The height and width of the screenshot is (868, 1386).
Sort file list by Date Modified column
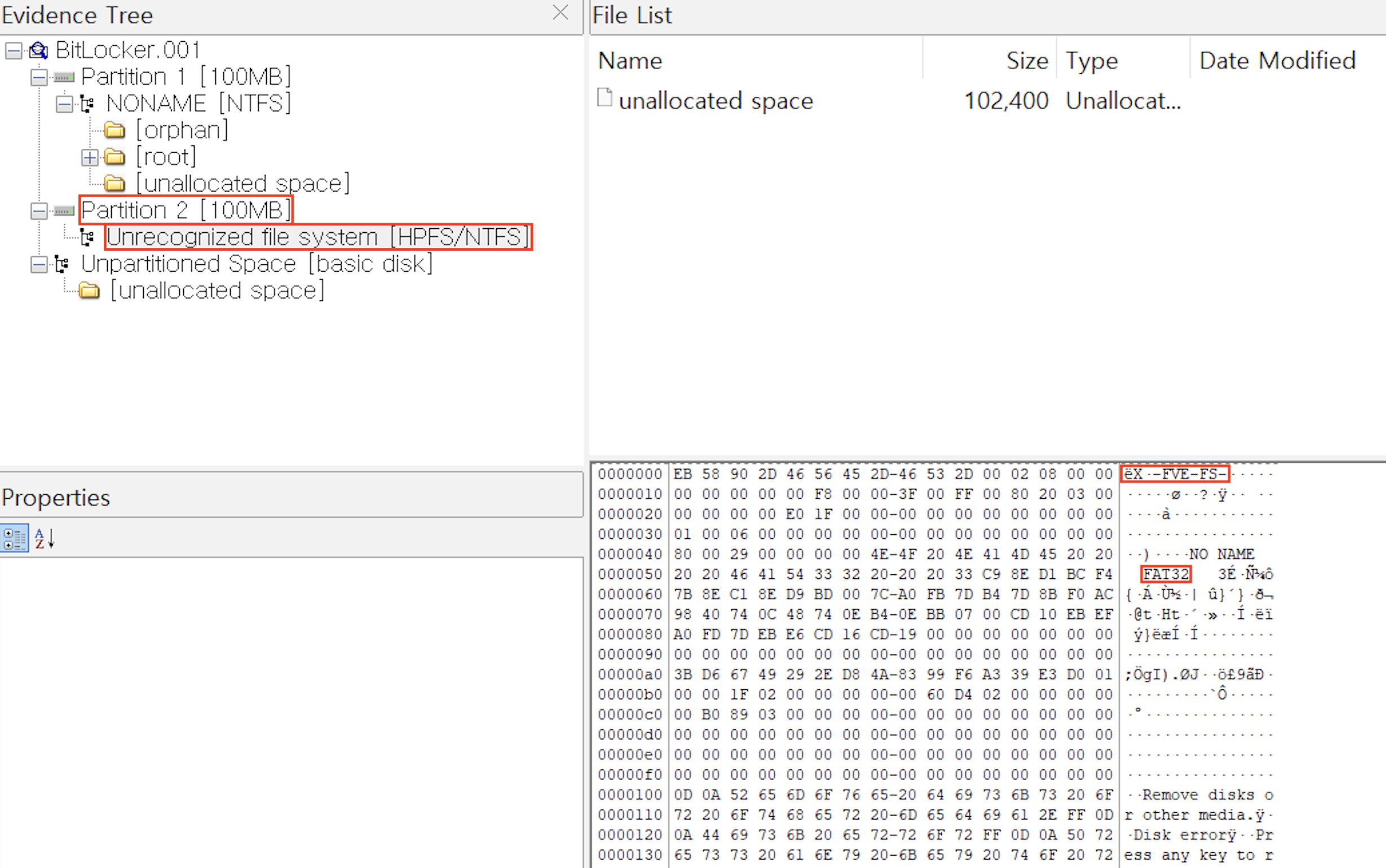[x=1277, y=61]
